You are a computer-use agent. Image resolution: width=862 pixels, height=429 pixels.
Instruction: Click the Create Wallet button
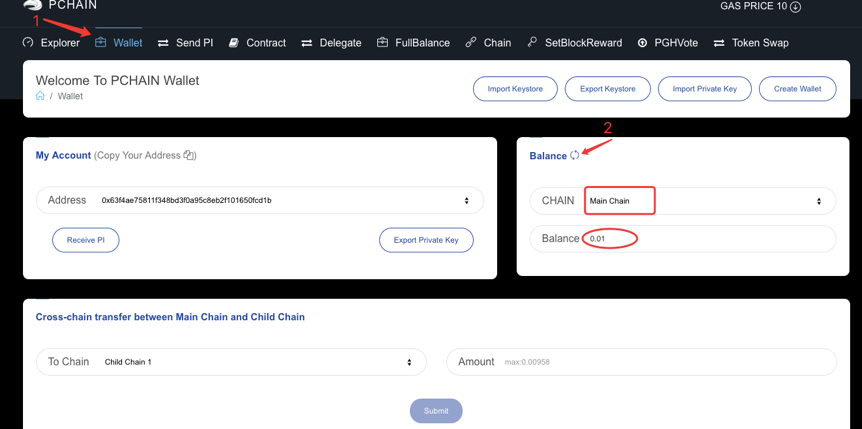pos(798,89)
